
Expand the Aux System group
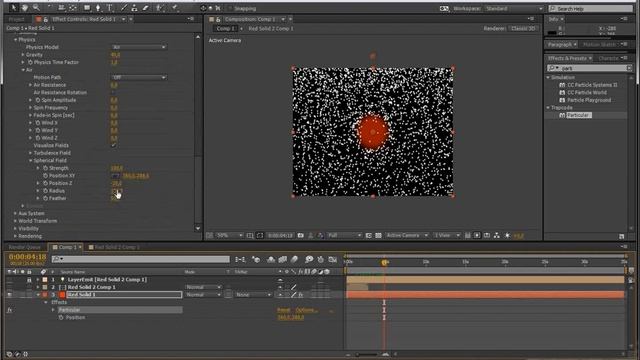16,213
